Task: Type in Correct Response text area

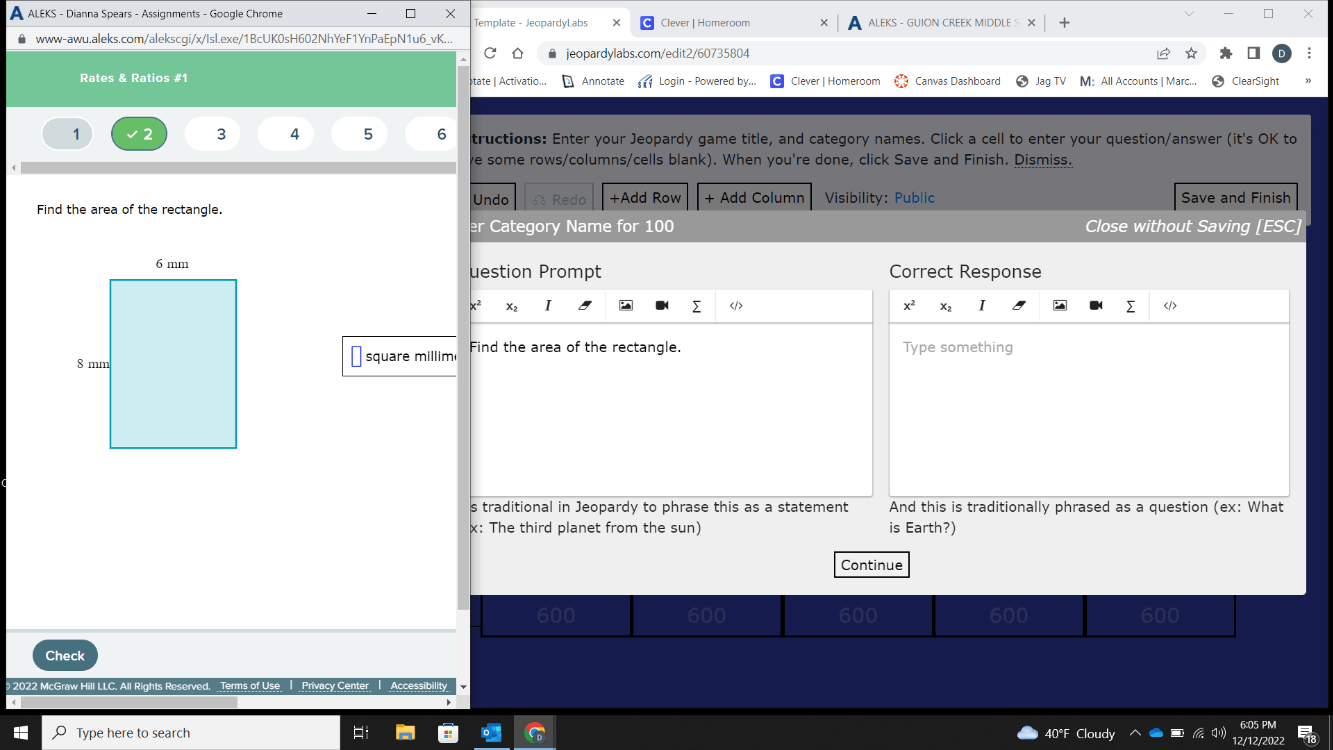Action: point(1088,410)
